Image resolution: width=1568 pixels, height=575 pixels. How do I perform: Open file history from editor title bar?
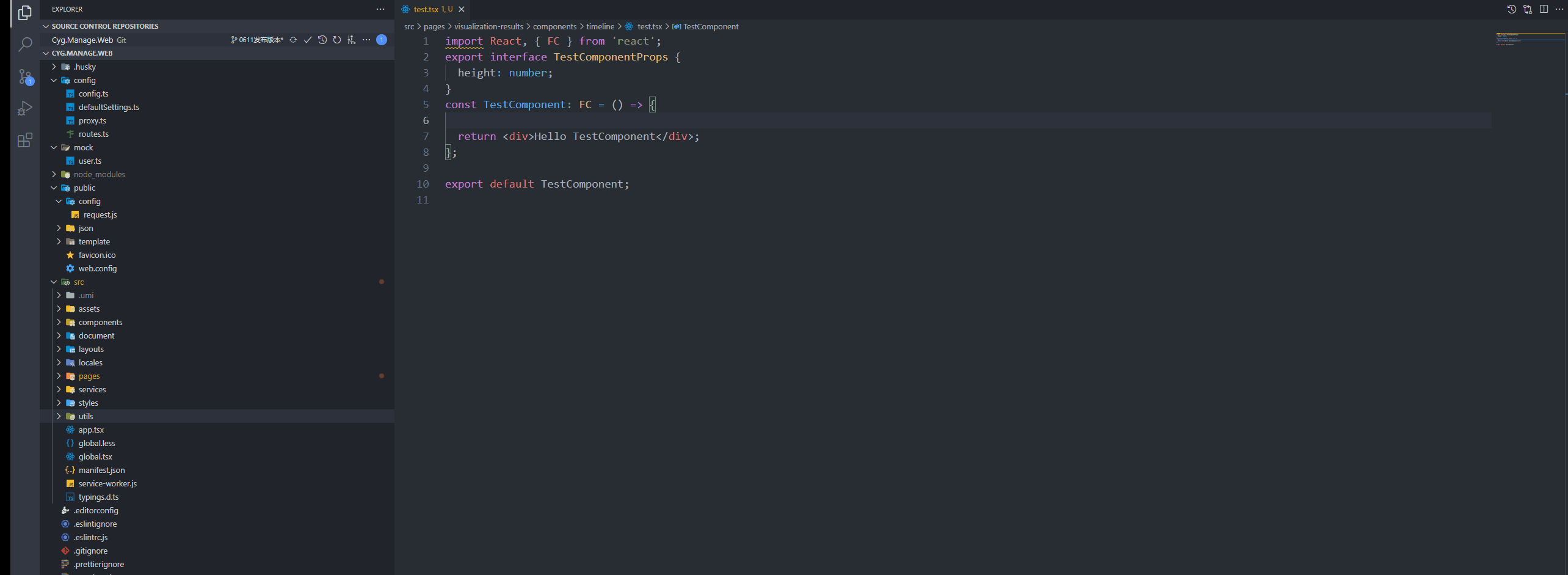pyautogui.click(x=1512, y=9)
